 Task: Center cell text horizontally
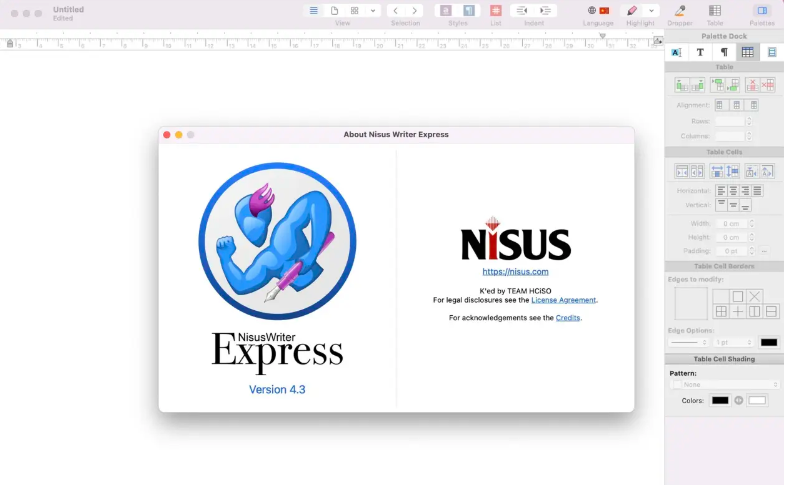733,190
